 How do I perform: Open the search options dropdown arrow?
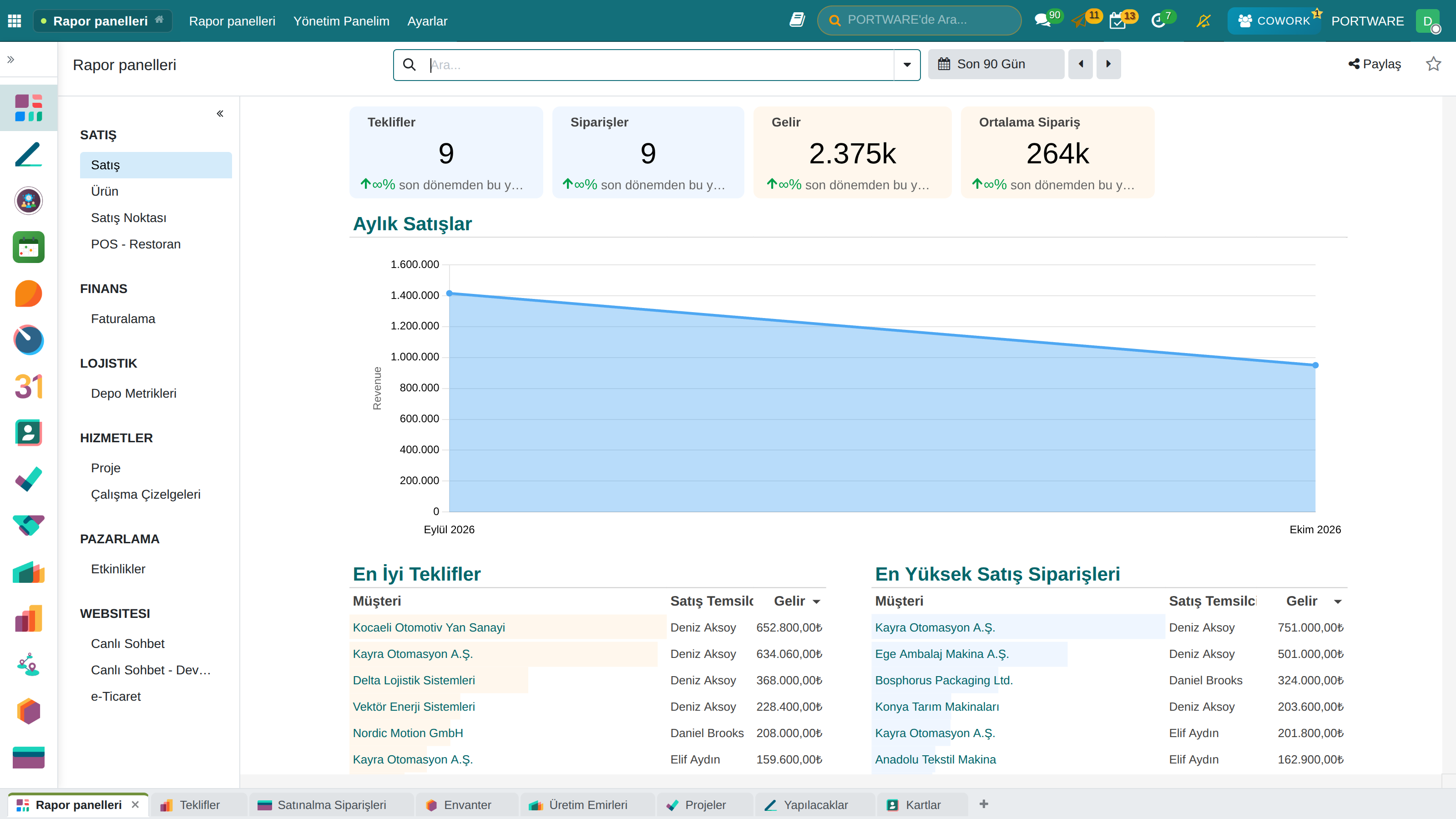[907, 65]
